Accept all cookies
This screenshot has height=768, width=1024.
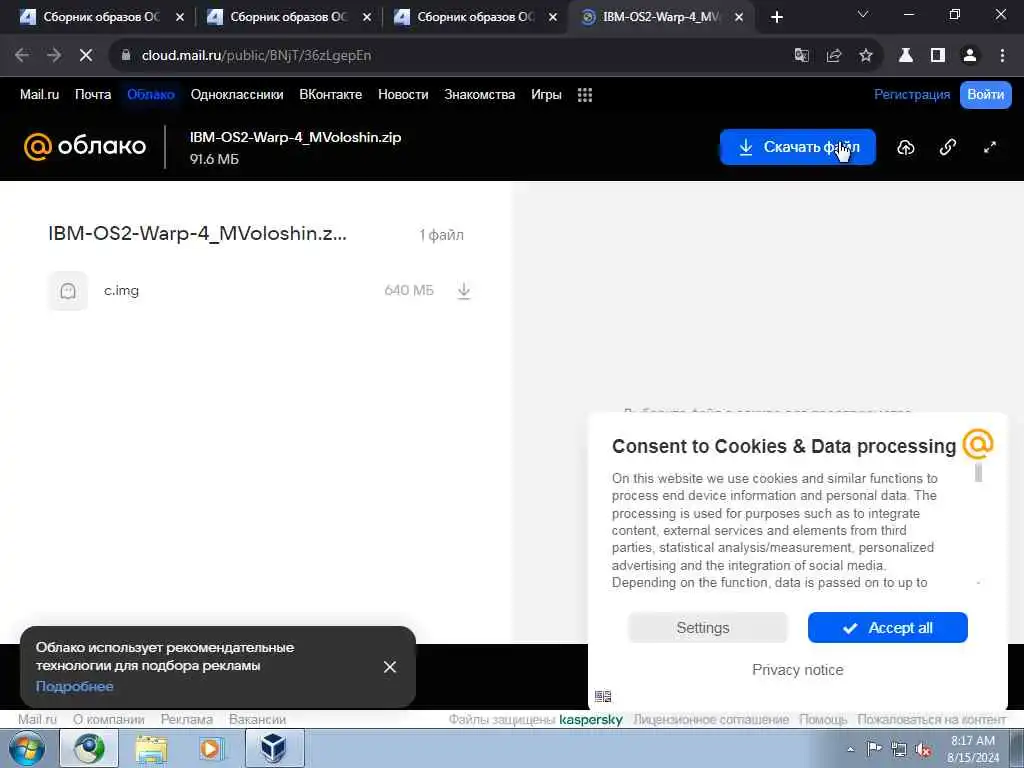point(888,628)
